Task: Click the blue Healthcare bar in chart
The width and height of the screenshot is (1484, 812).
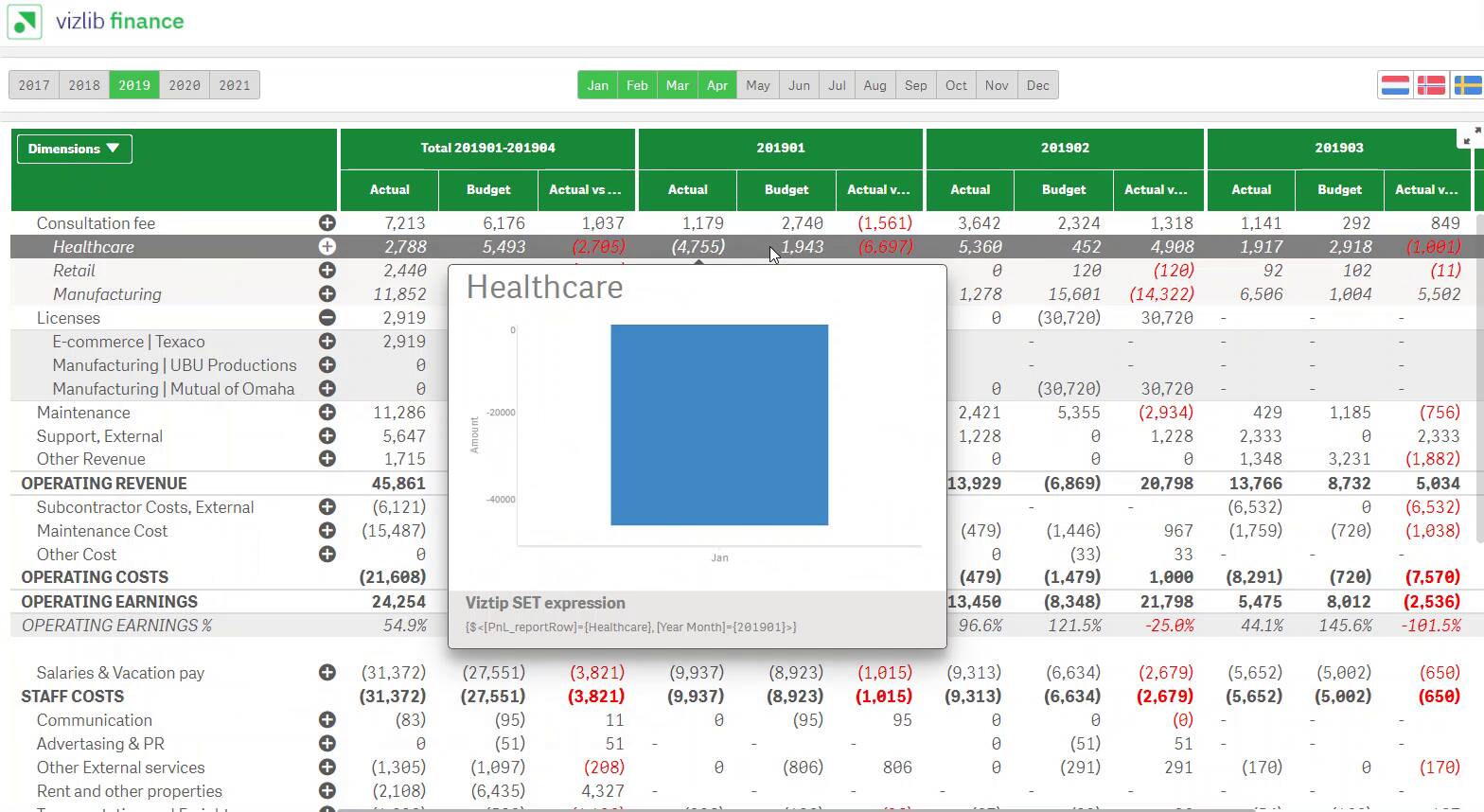Action: [719, 424]
